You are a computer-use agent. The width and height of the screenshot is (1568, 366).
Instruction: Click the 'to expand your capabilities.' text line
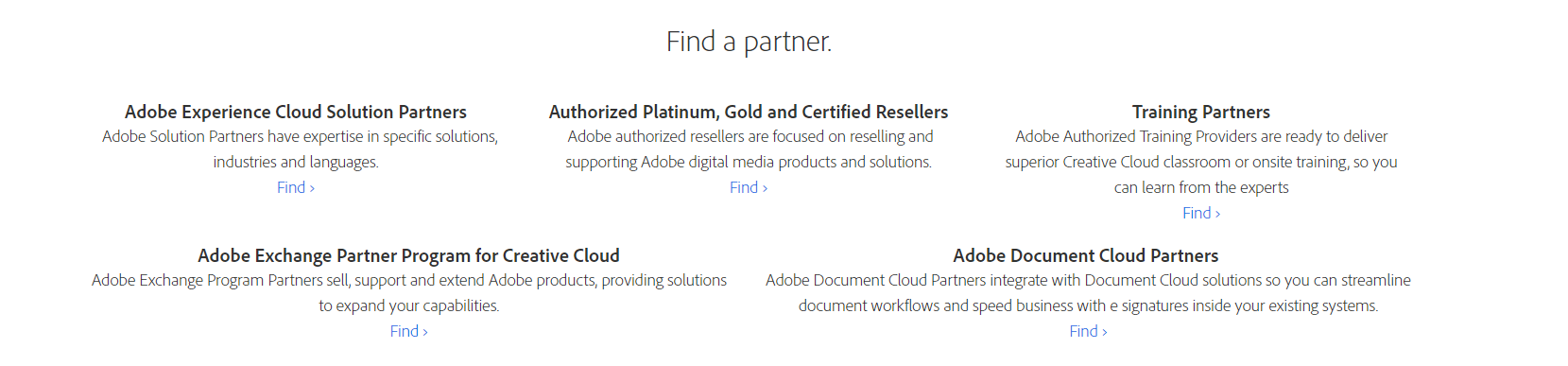[x=409, y=305]
